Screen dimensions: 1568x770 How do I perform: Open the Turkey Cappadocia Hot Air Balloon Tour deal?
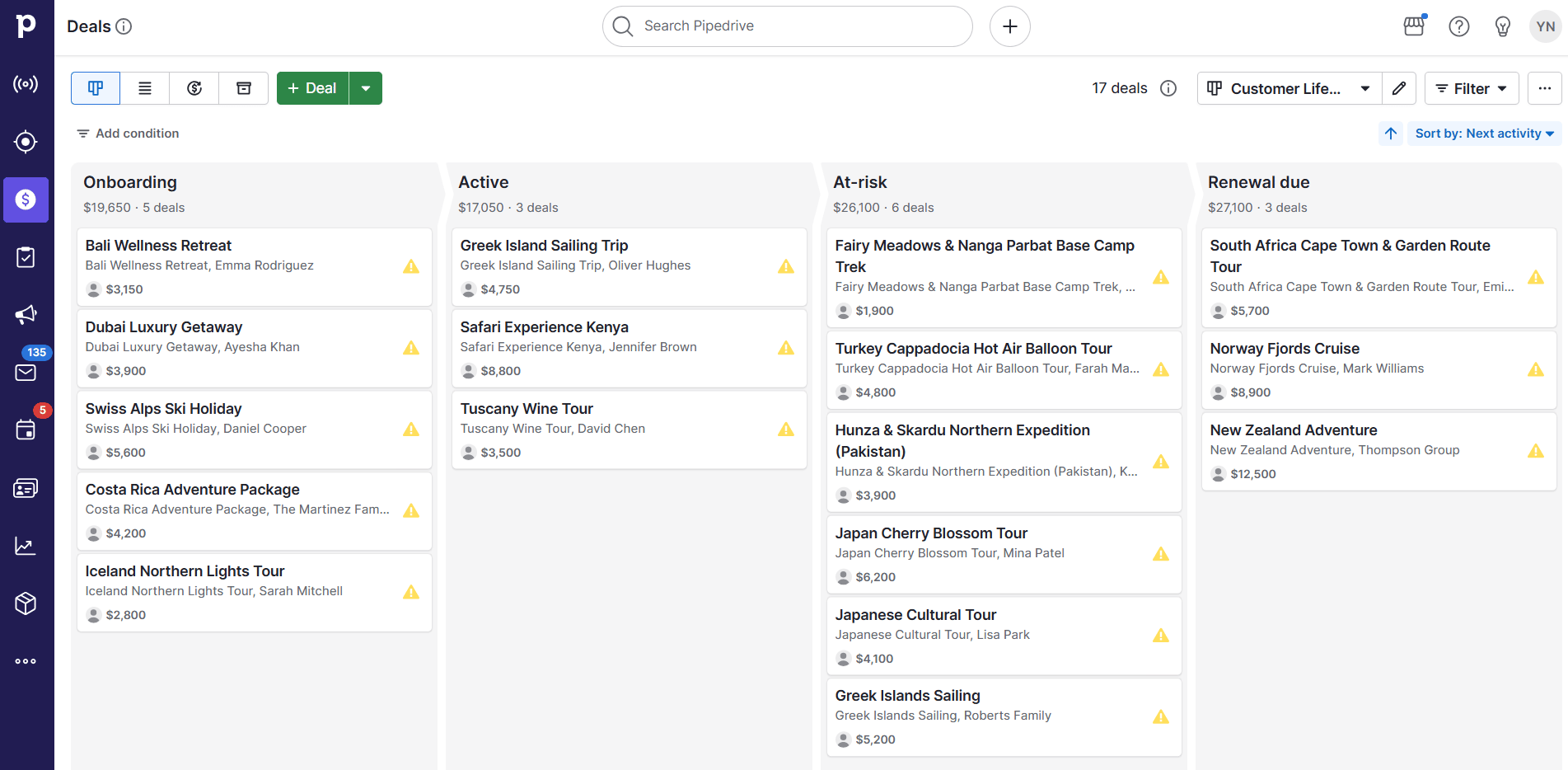[1004, 370]
